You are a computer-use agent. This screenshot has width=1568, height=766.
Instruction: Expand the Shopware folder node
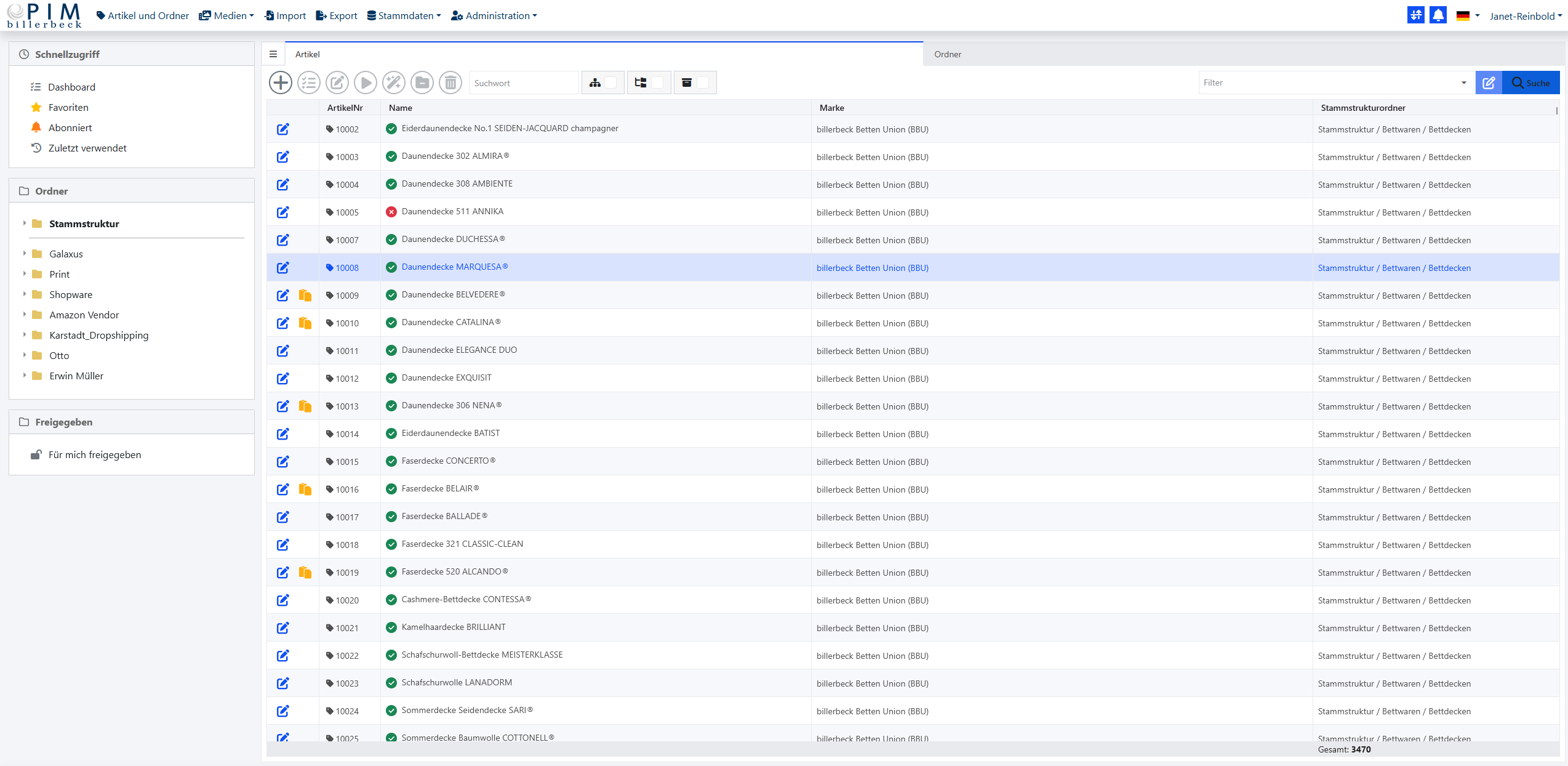tap(25, 294)
